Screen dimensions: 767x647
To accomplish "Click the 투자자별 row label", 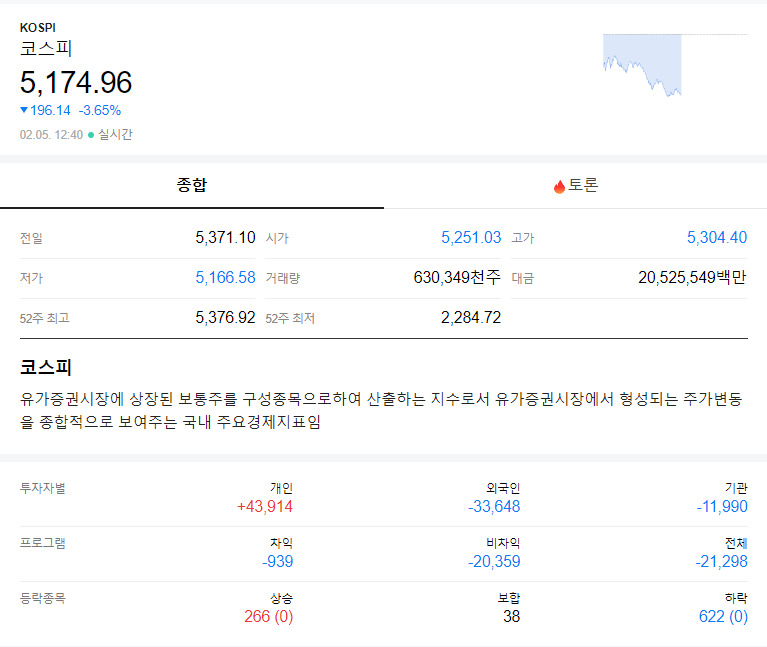I will pos(43,488).
